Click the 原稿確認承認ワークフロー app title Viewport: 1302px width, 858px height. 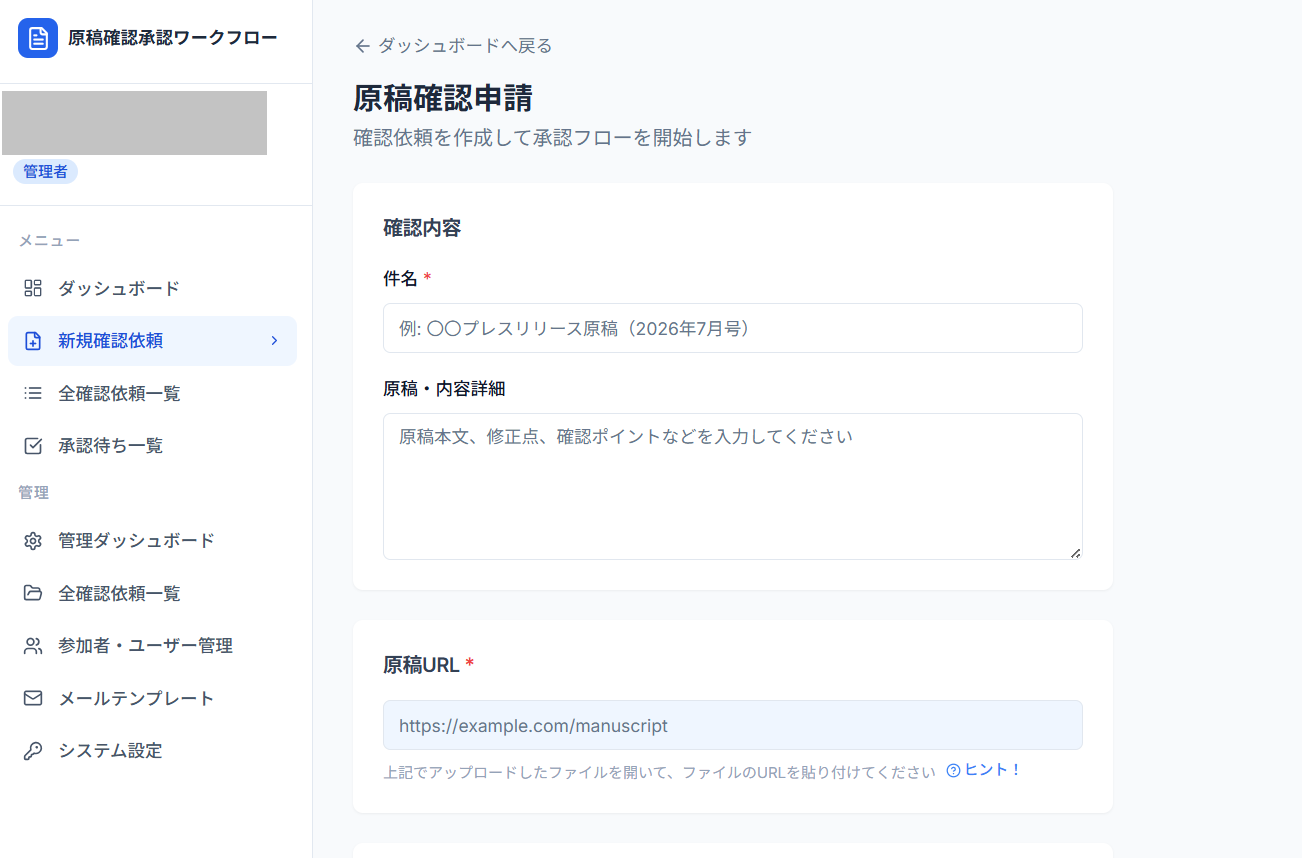[x=173, y=38]
